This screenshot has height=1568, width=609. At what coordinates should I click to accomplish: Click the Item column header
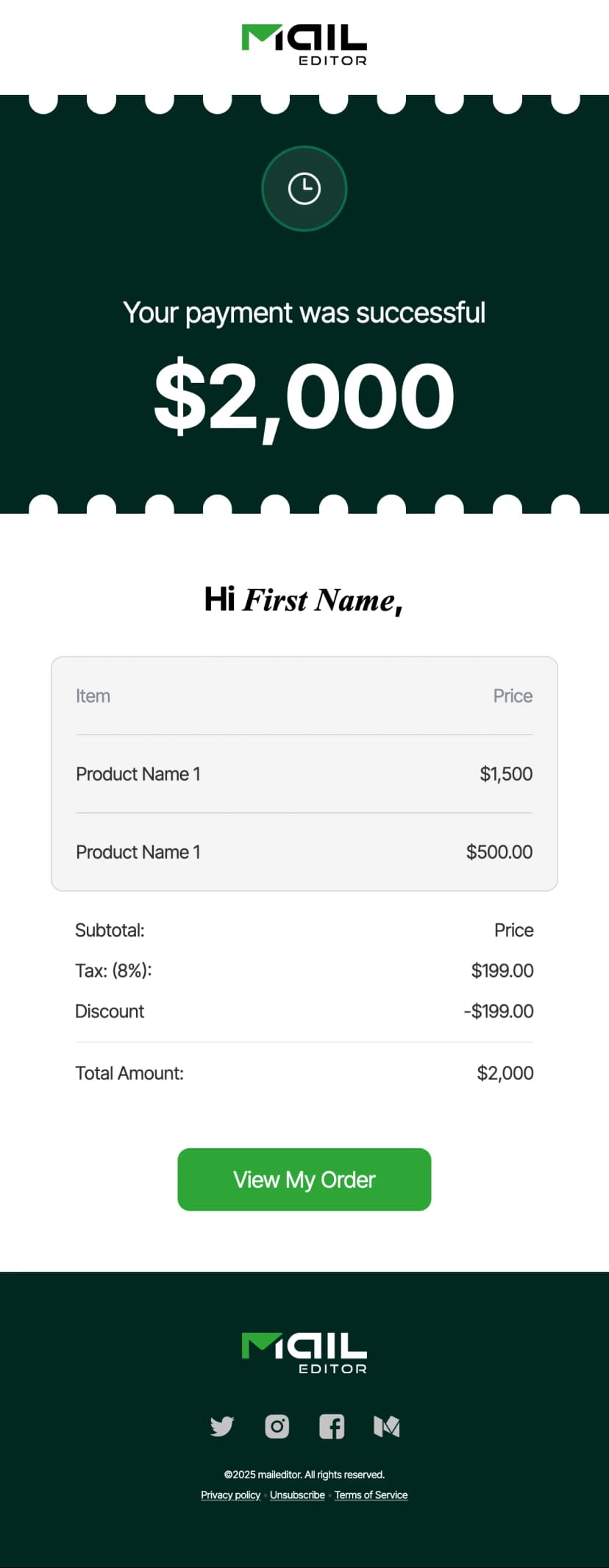93,695
